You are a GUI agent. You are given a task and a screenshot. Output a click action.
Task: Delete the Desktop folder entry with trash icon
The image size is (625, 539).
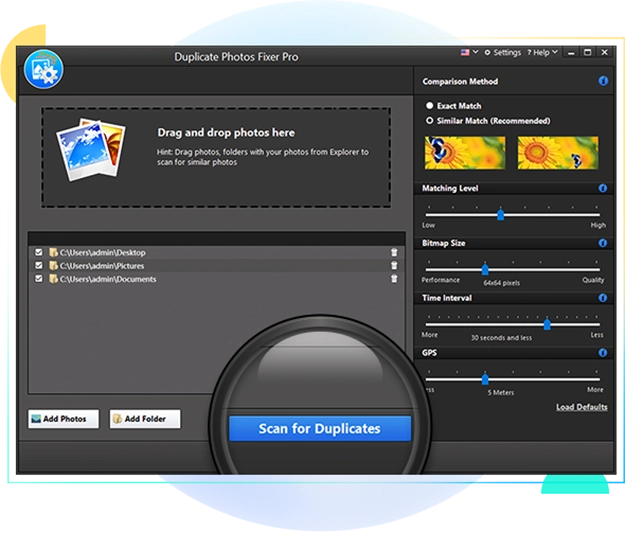394,252
